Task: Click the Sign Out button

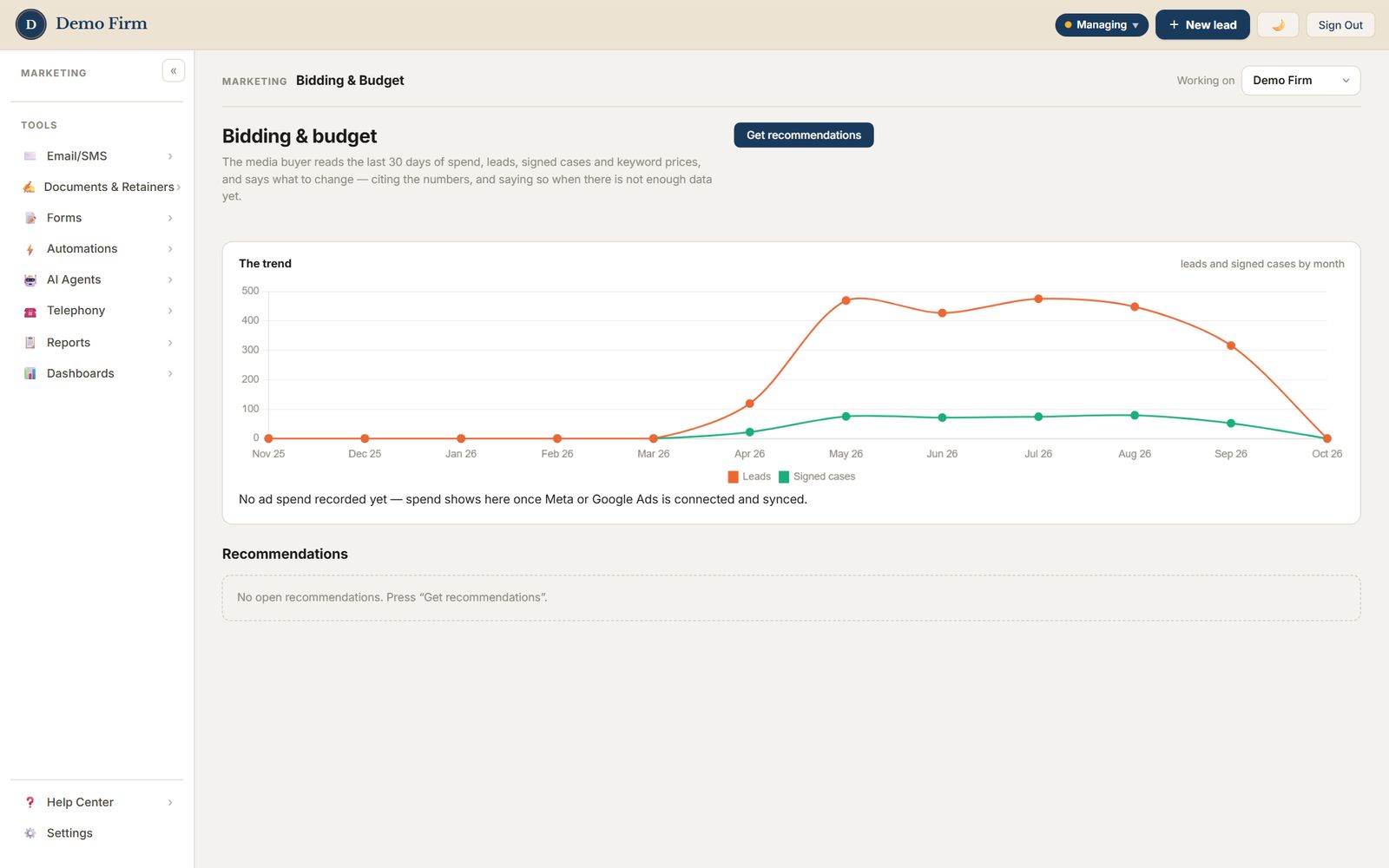Action: (1340, 25)
